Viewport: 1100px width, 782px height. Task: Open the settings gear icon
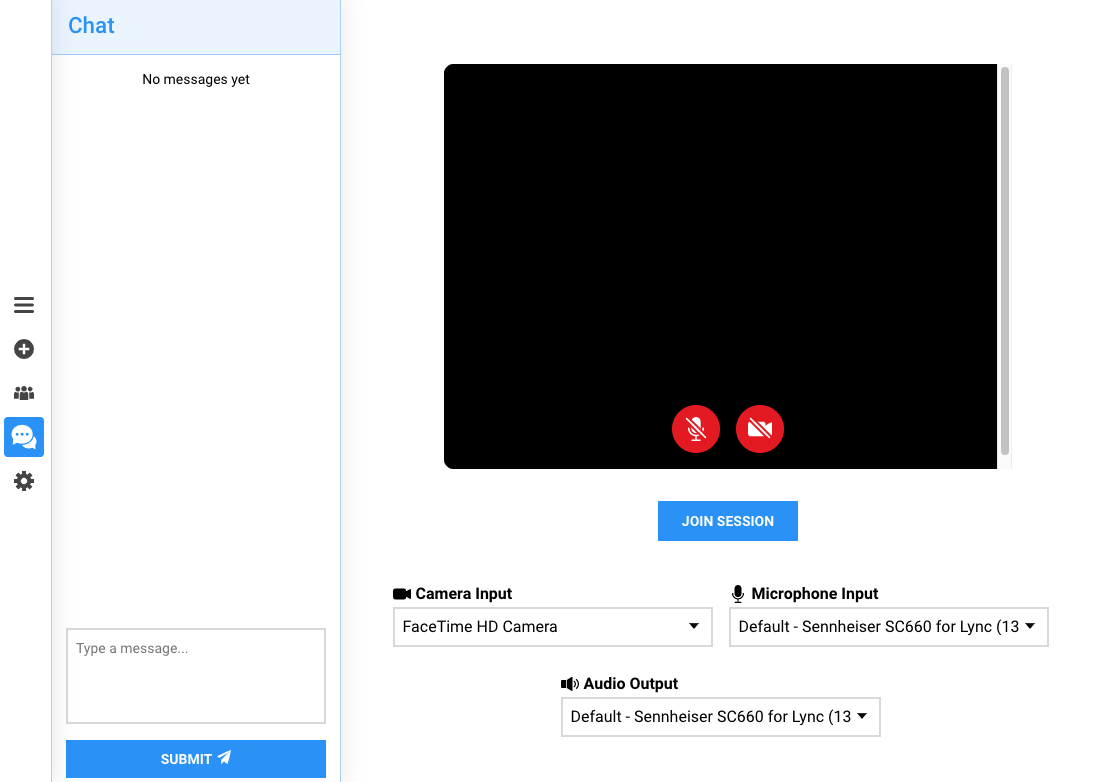[24, 481]
